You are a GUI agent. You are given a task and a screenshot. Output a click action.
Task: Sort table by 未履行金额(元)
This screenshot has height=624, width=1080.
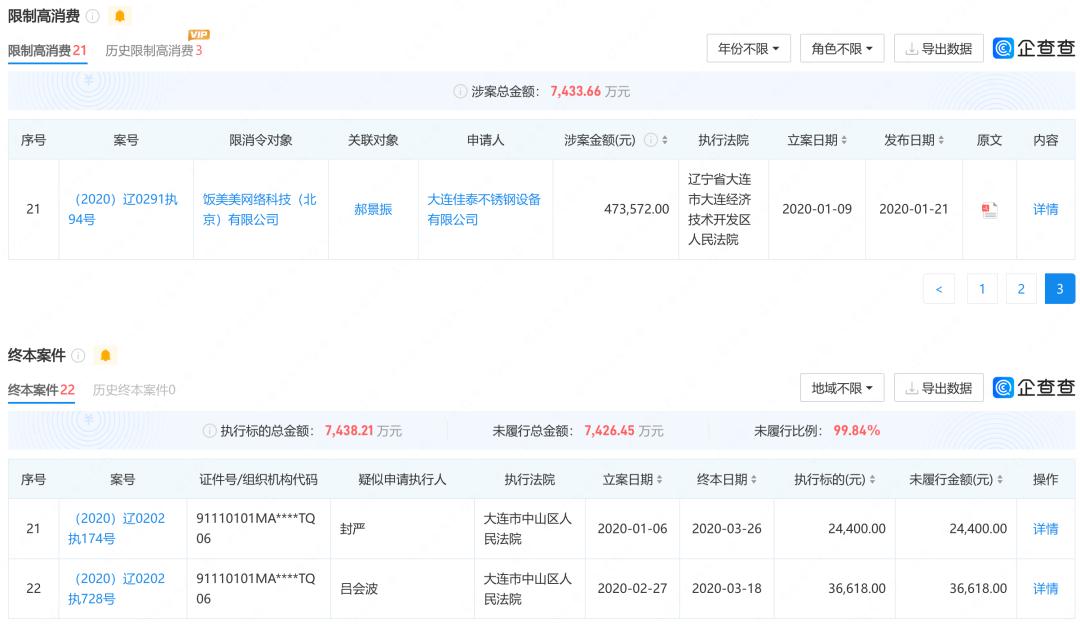tap(999, 479)
